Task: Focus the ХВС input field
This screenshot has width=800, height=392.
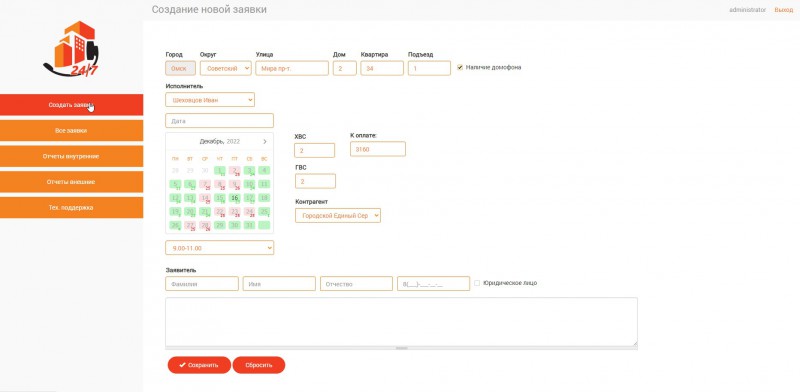Action: pos(314,151)
